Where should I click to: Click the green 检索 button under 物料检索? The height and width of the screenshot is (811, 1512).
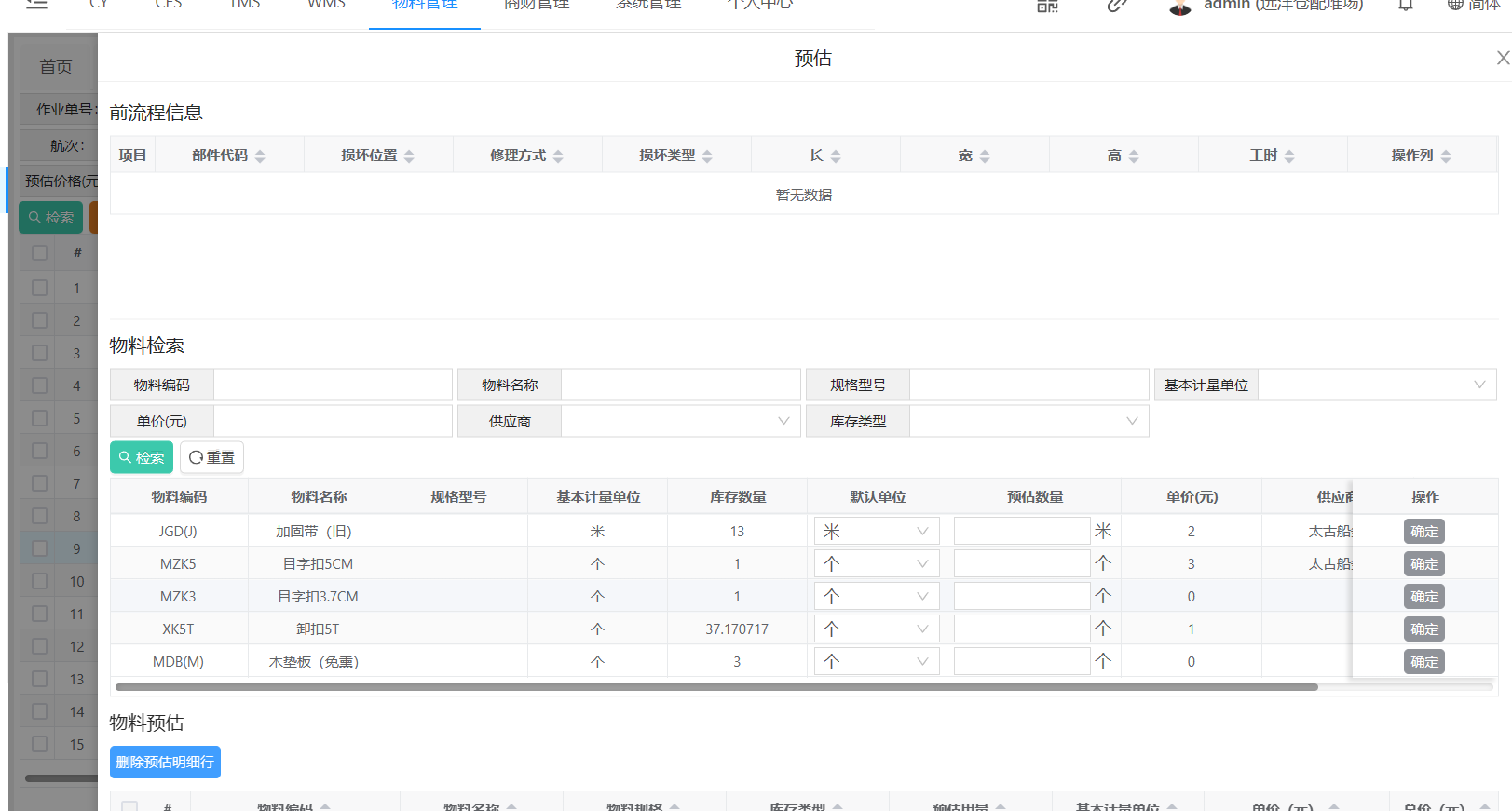(142, 458)
